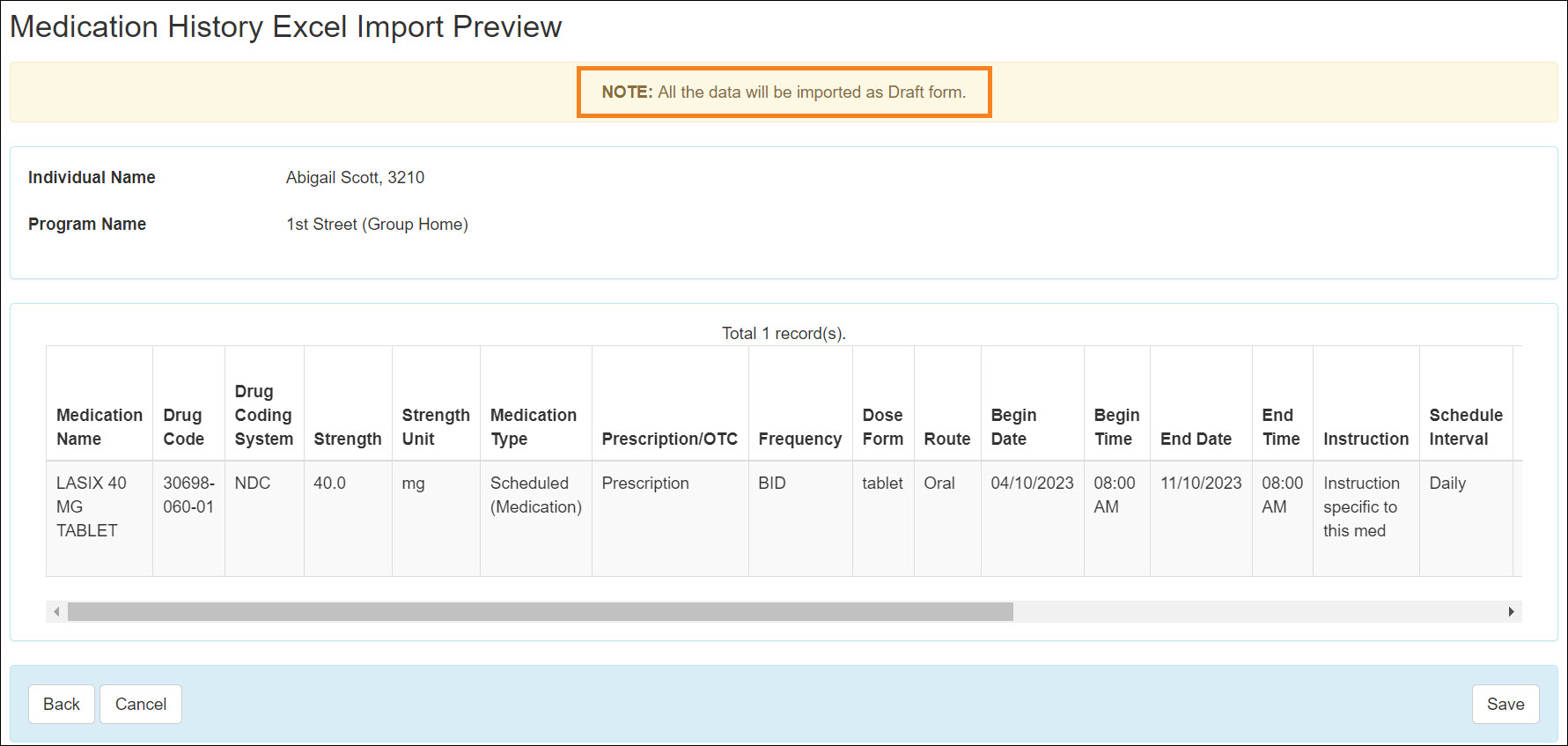1568x746 pixels.
Task: Click the Schedule Interval column header
Action: [x=1465, y=426]
